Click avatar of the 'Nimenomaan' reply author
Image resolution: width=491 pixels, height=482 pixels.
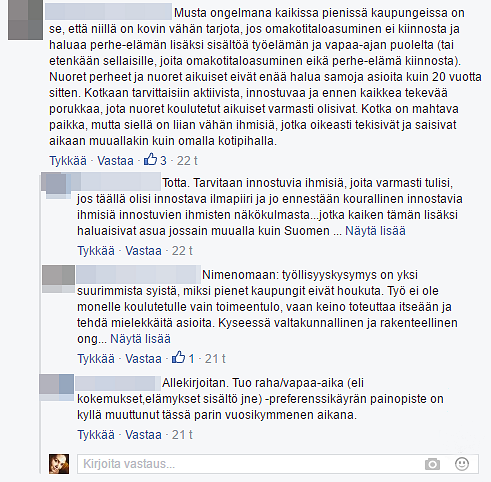tap(58, 279)
